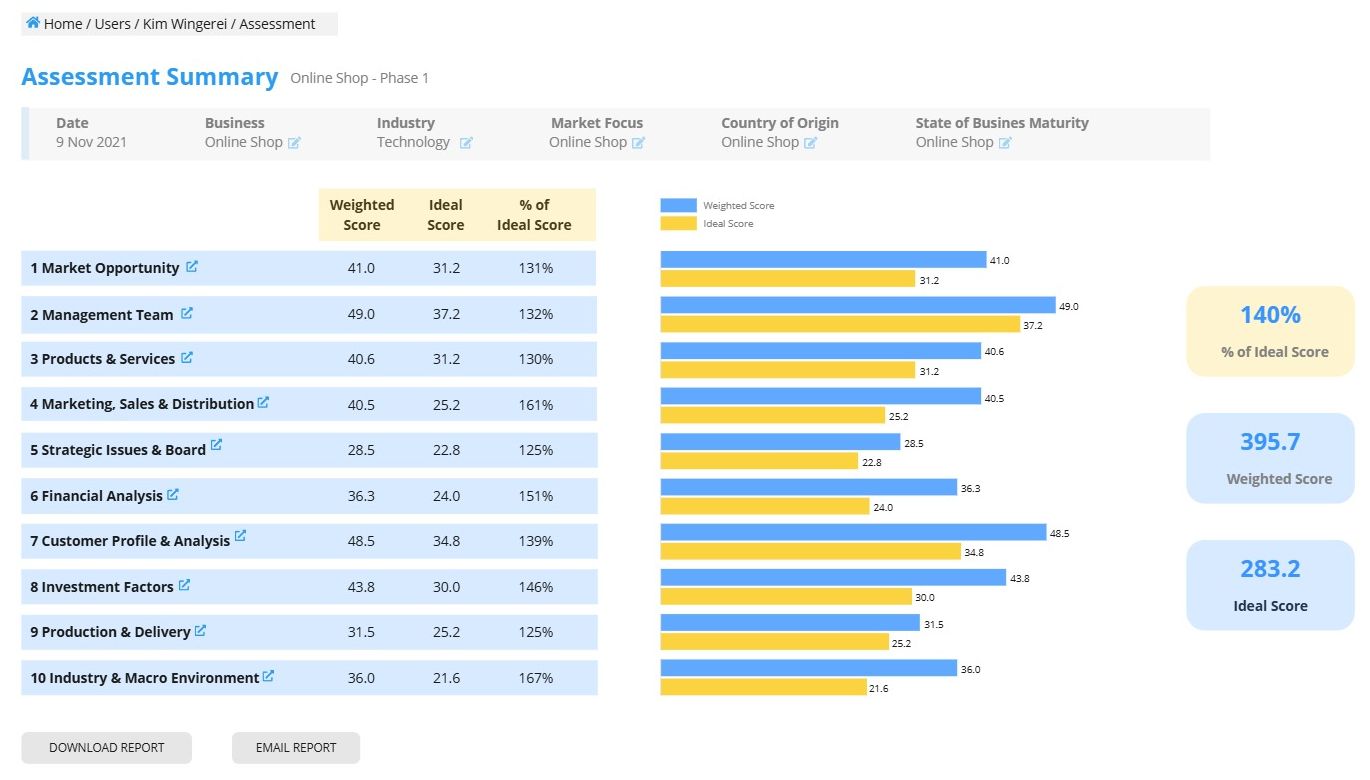Open Market Opportunity details link icon
The width and height of the screenshot is (1370, 780).
point(192,267)
